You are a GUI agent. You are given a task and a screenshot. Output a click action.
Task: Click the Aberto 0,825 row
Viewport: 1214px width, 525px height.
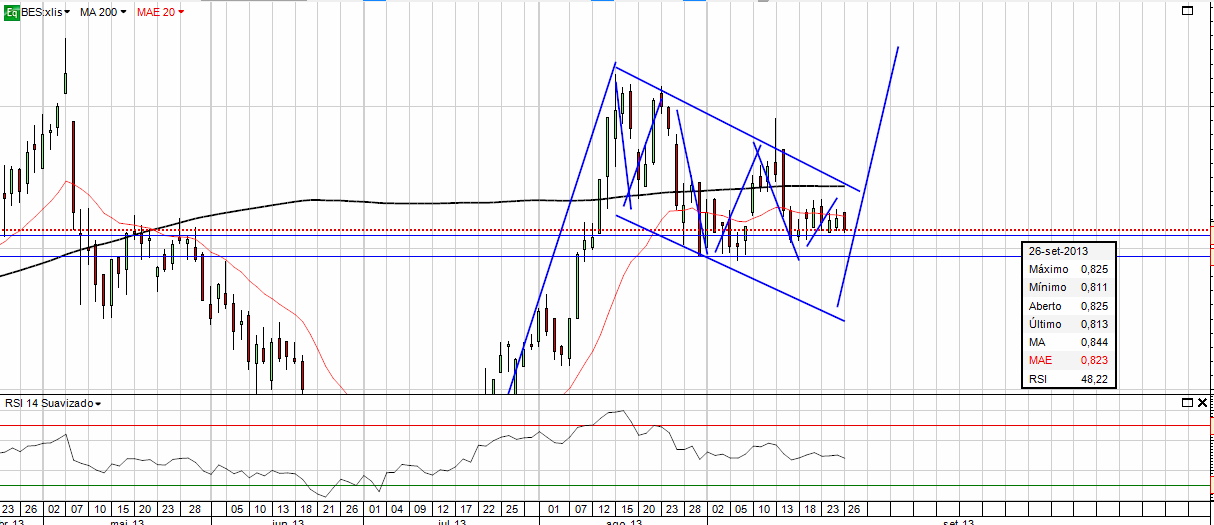[x=1067, y=306]
